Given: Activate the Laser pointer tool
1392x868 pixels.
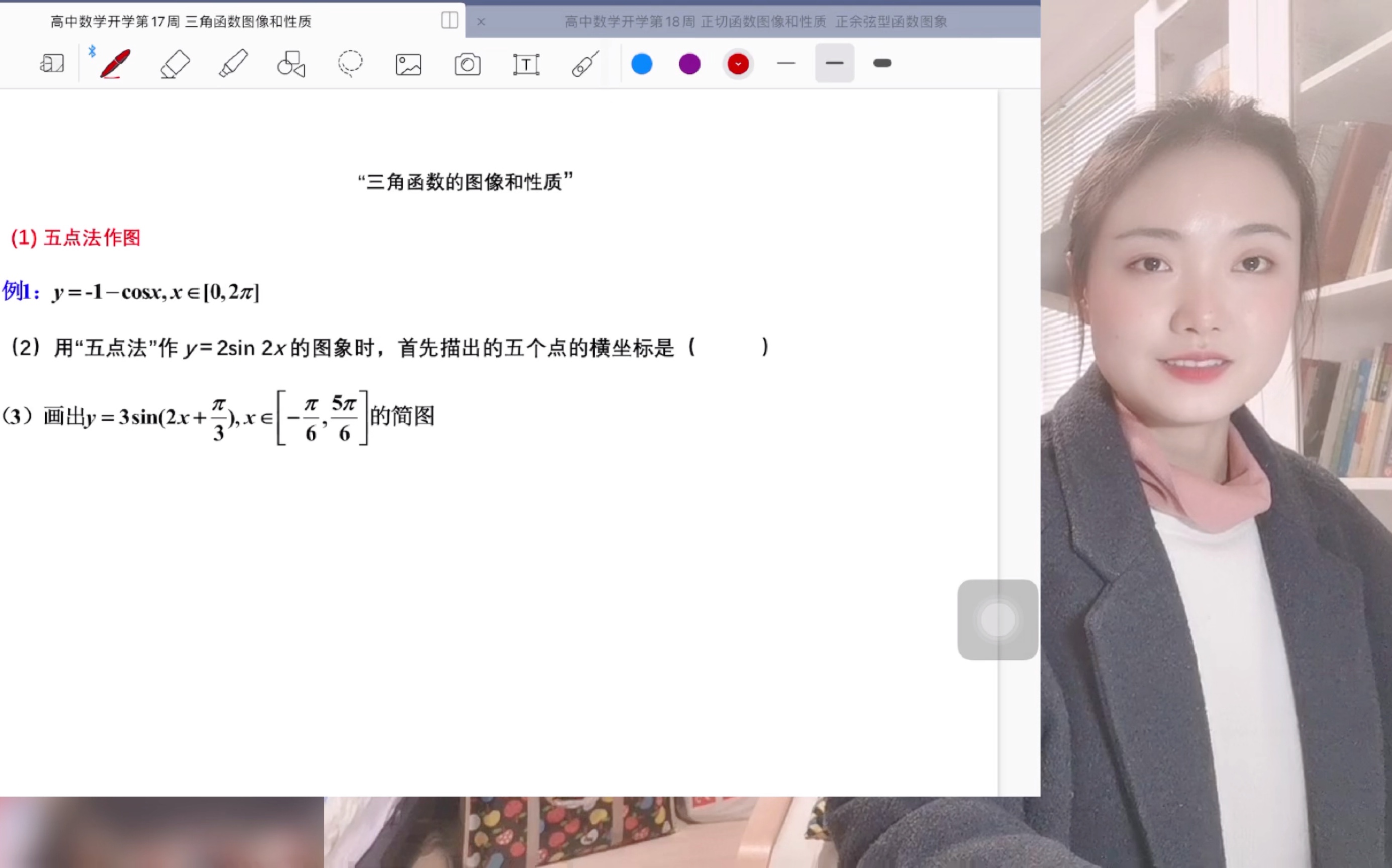Looking at the screenshot, I should pyautogui.click(x=585, y=64).
